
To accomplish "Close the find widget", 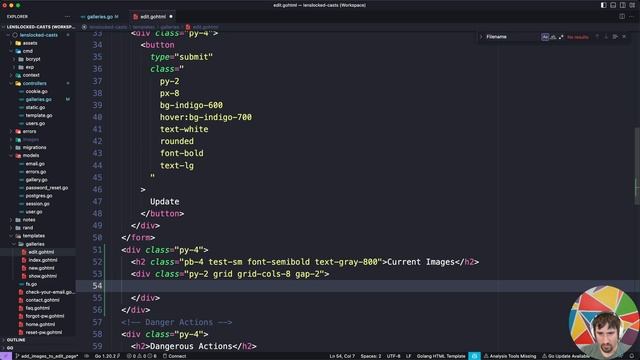I will coord(624,37).
